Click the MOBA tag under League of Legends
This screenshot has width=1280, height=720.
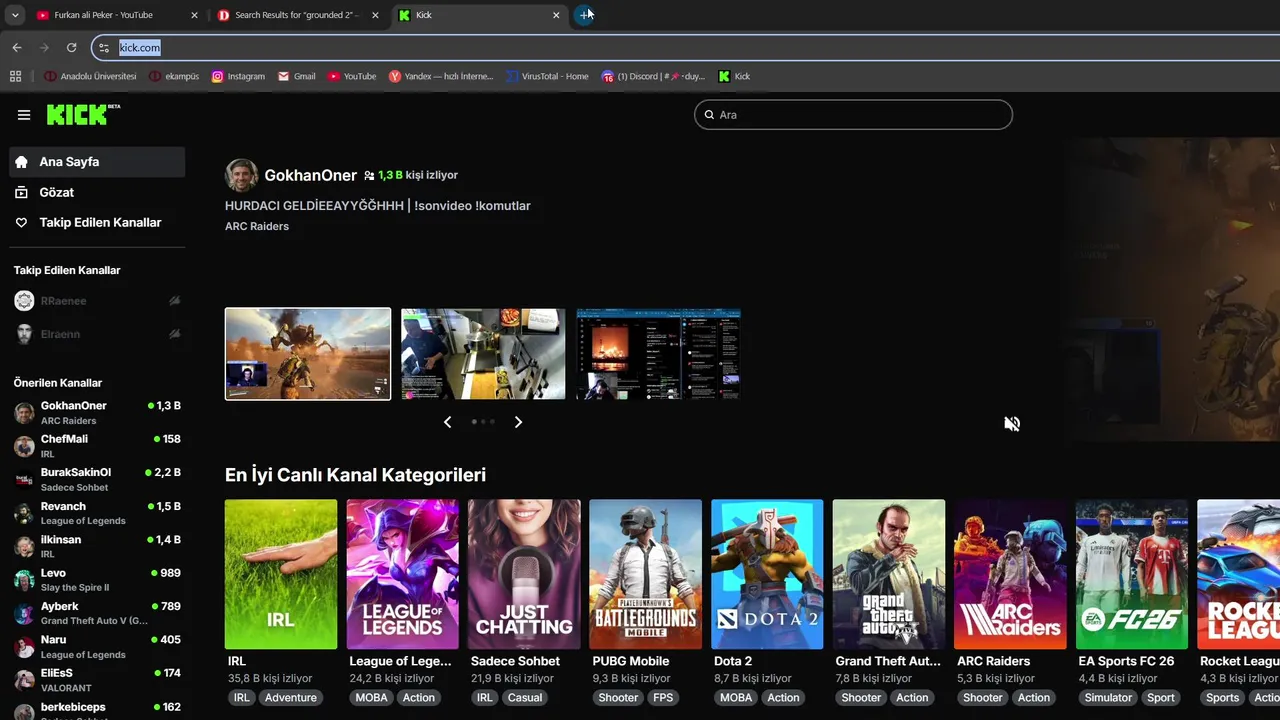(x=371, y=698)
